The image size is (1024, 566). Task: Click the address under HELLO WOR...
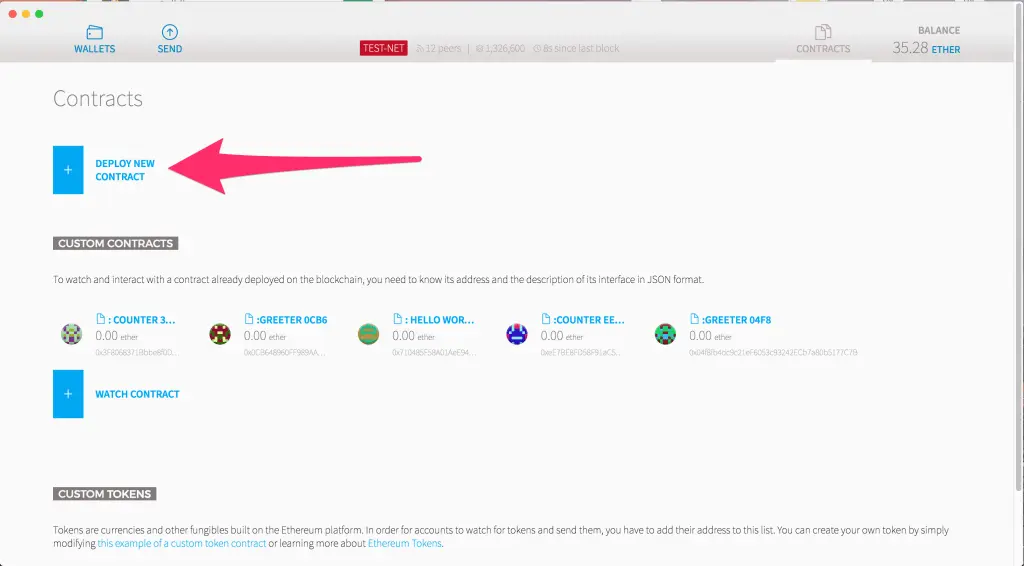[434, 353]
